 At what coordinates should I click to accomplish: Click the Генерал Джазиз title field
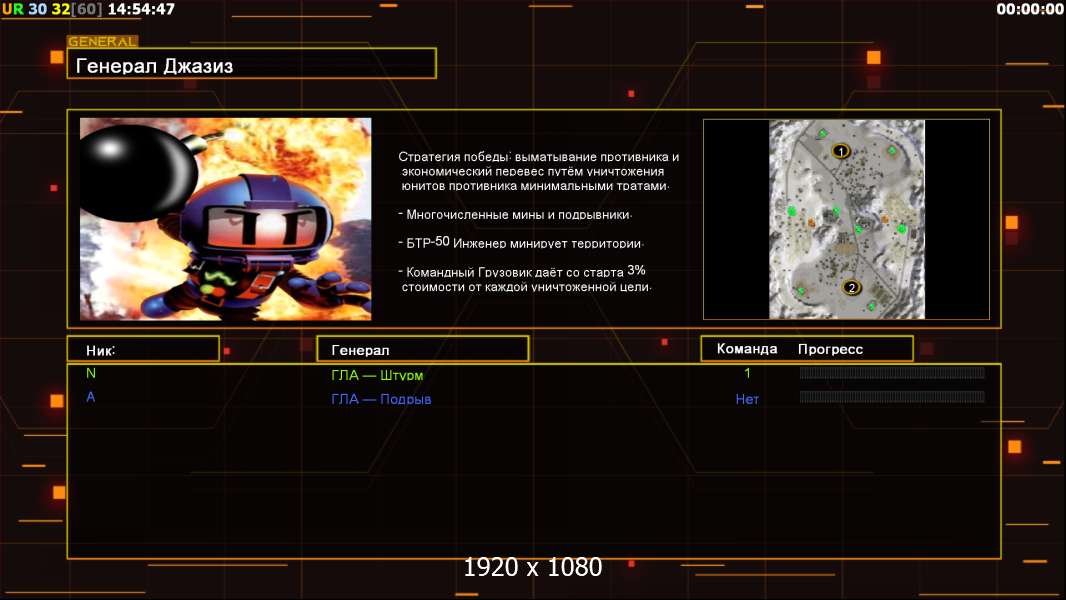pyautogui.click(x=251, y=65)
